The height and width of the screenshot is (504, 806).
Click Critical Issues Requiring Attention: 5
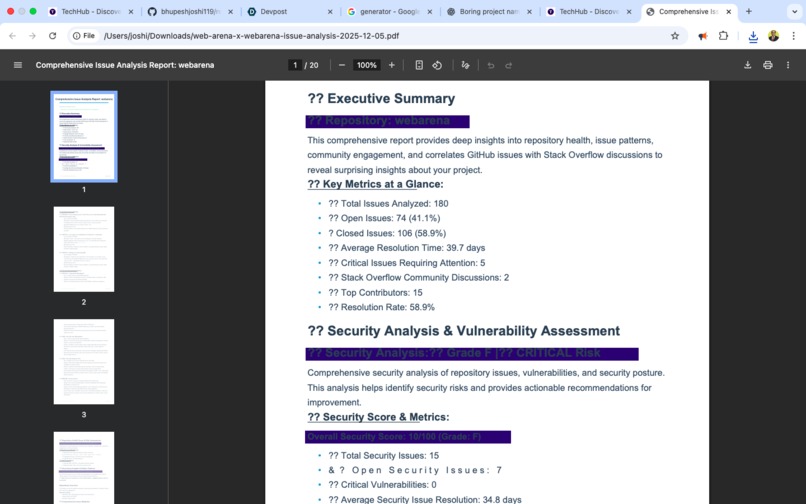point(407,263)
